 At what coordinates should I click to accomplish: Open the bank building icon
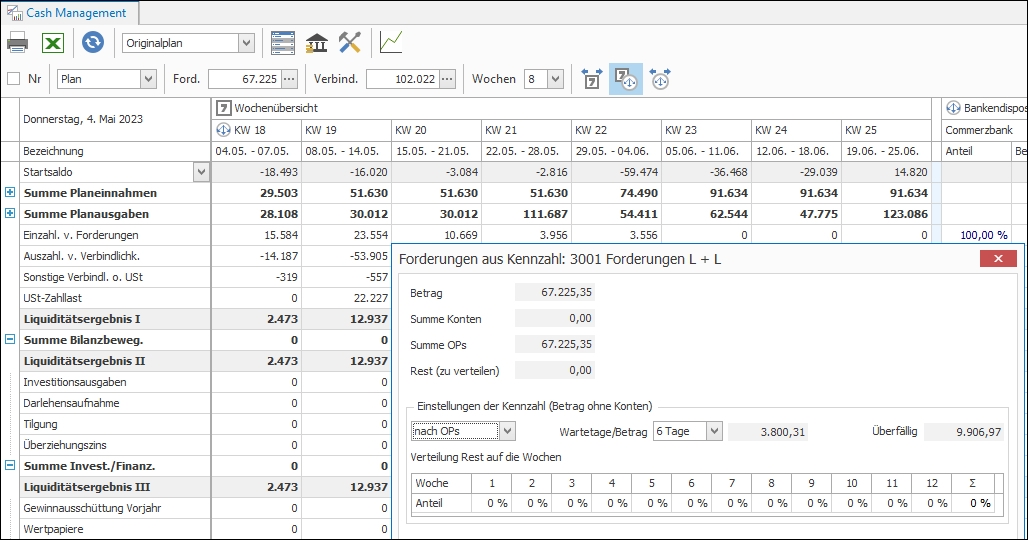coord(317,43)
